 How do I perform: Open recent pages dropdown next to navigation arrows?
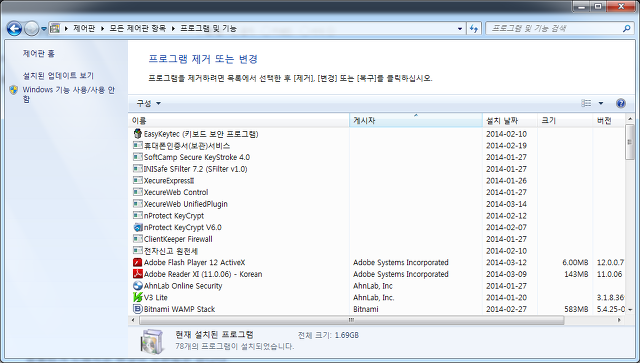(44, 29)
